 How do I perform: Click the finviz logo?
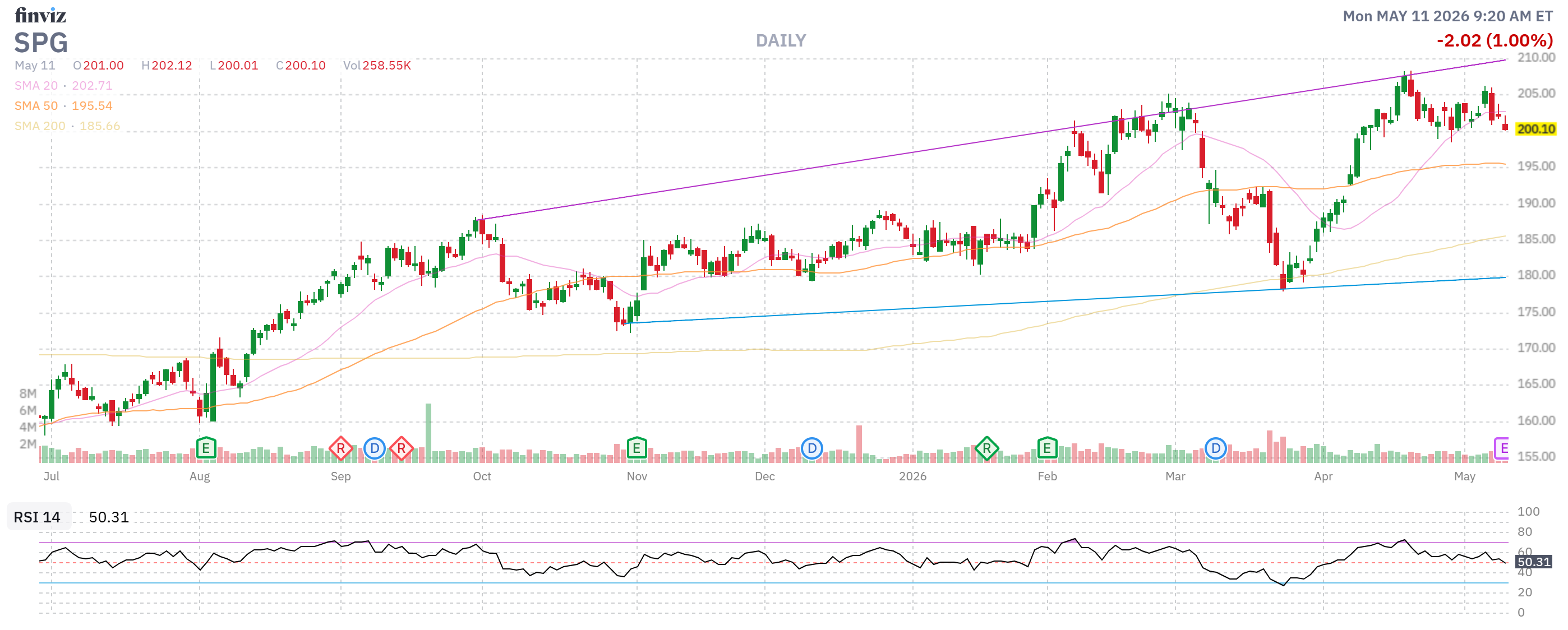pos(40,15)
